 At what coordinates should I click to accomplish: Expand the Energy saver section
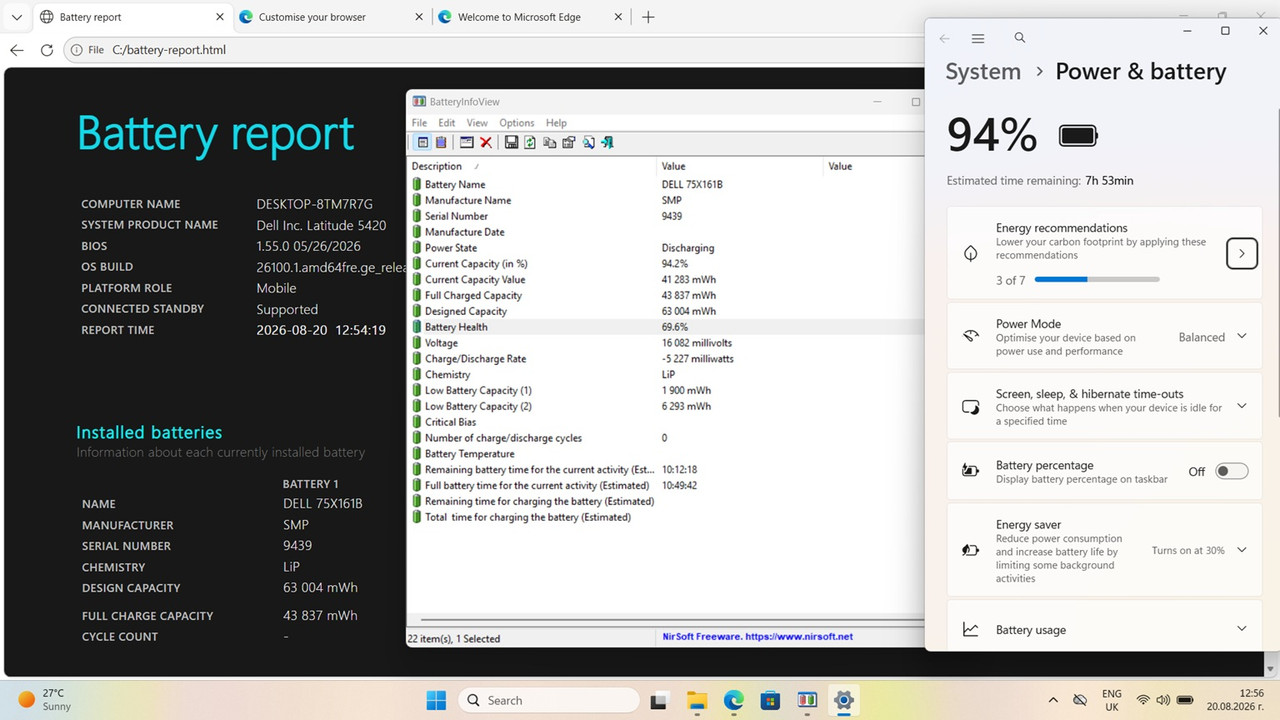coord(1242,550)
